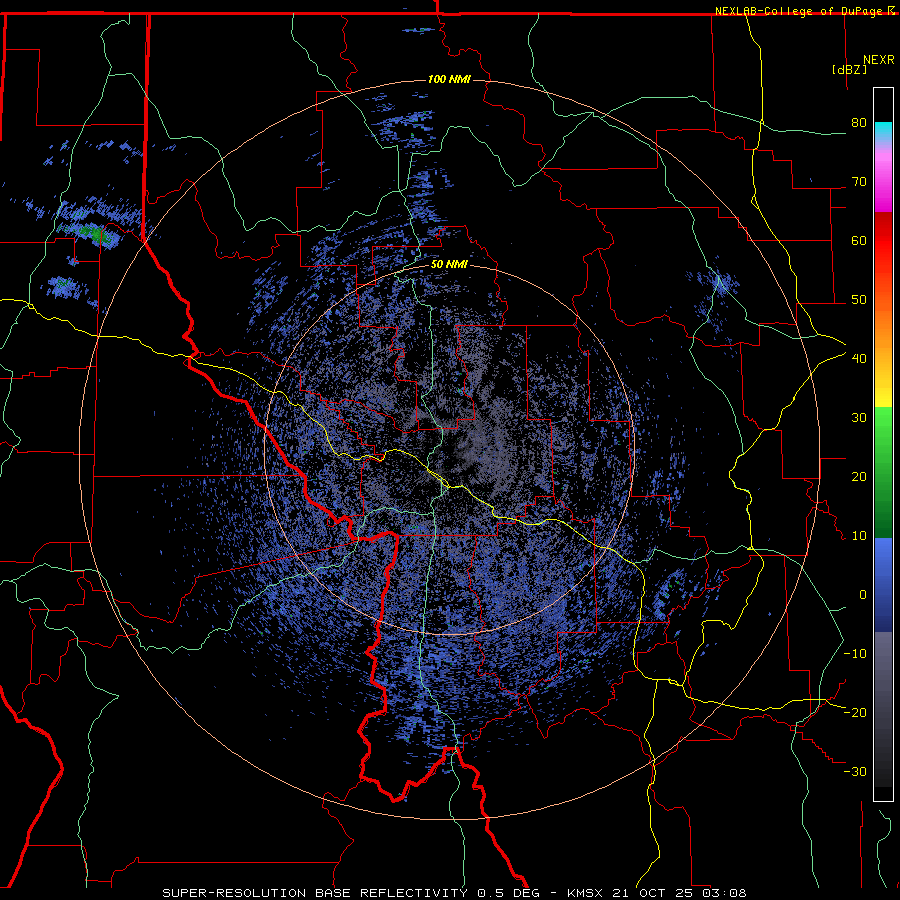Click the 20 value on the dBZ scale
Screen dimensions: 900x900
[859, 476]
